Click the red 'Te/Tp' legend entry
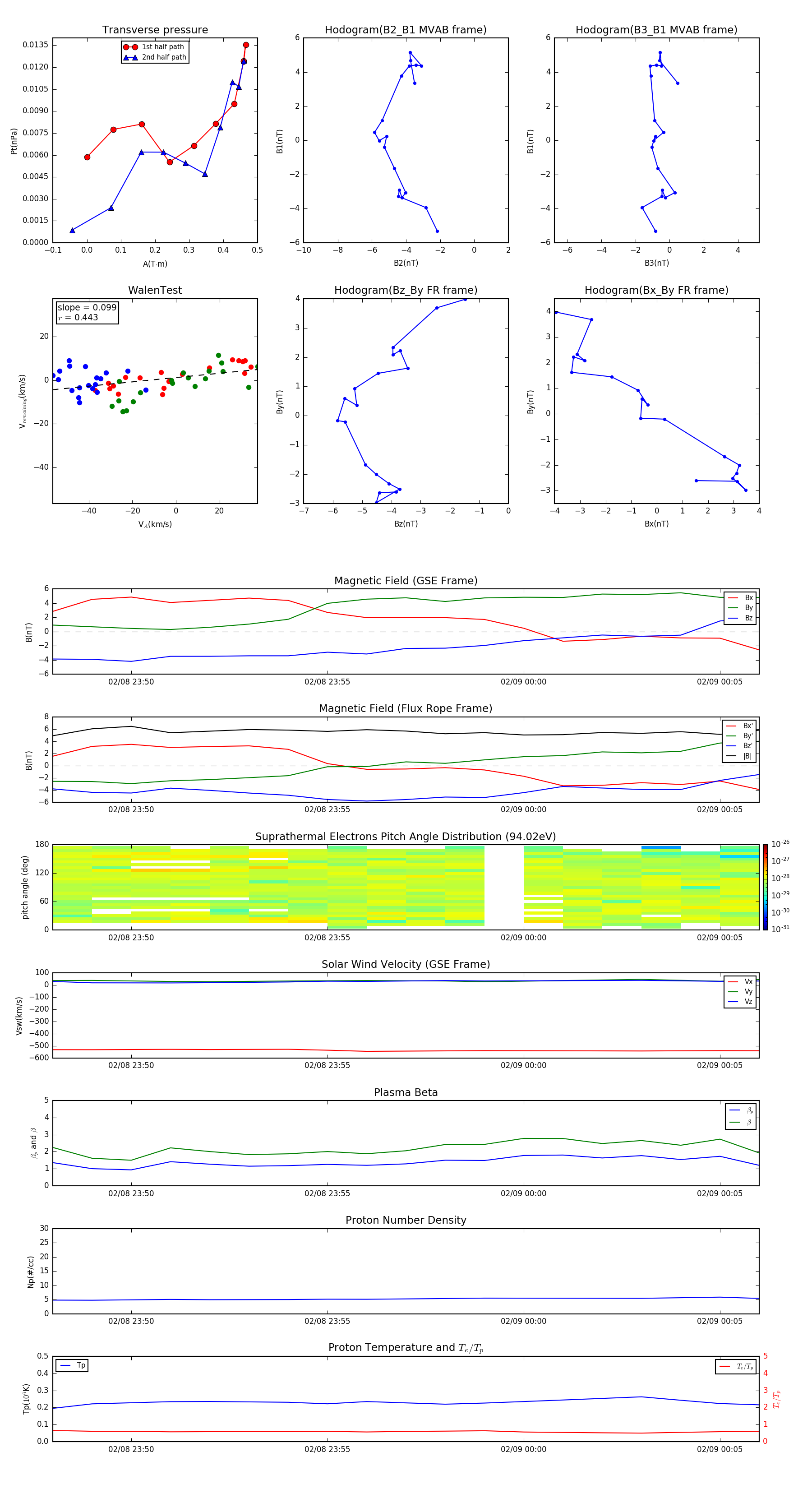Image resolution: width=812 pixels, height=1489 pixels. coord(736,1366)
